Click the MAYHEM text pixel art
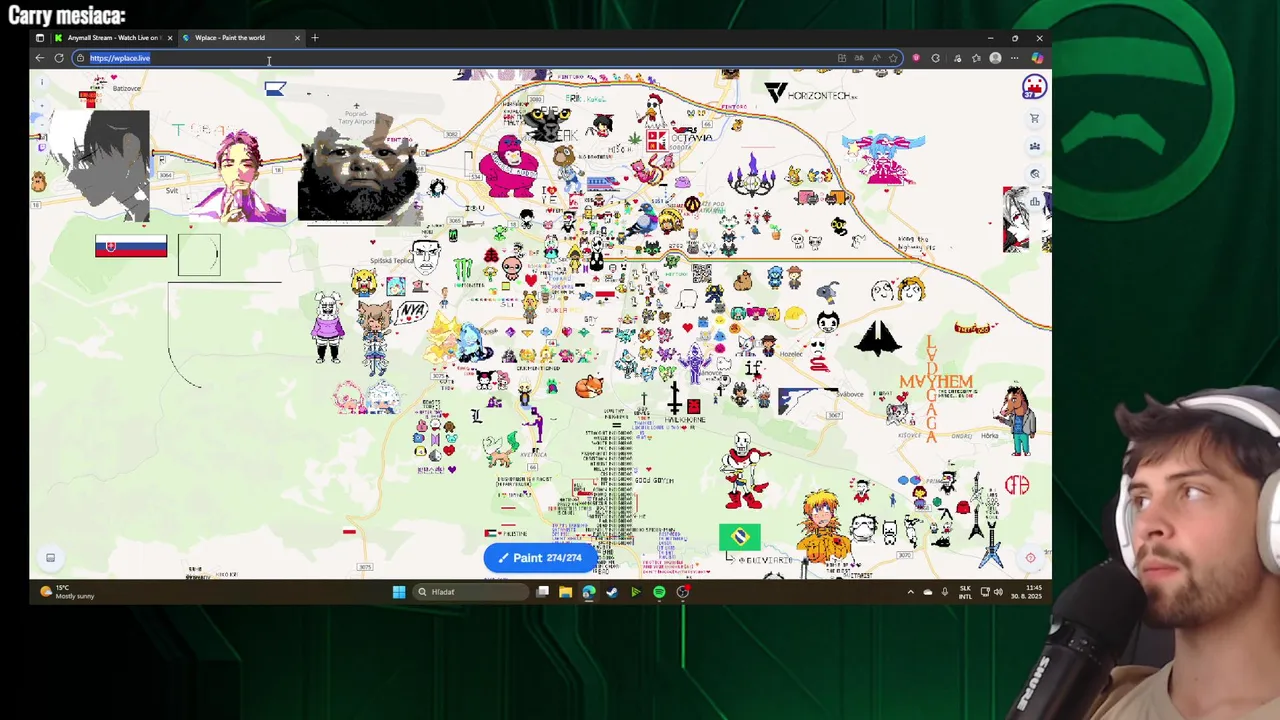The image size is (1280, 720). [936, 381]
